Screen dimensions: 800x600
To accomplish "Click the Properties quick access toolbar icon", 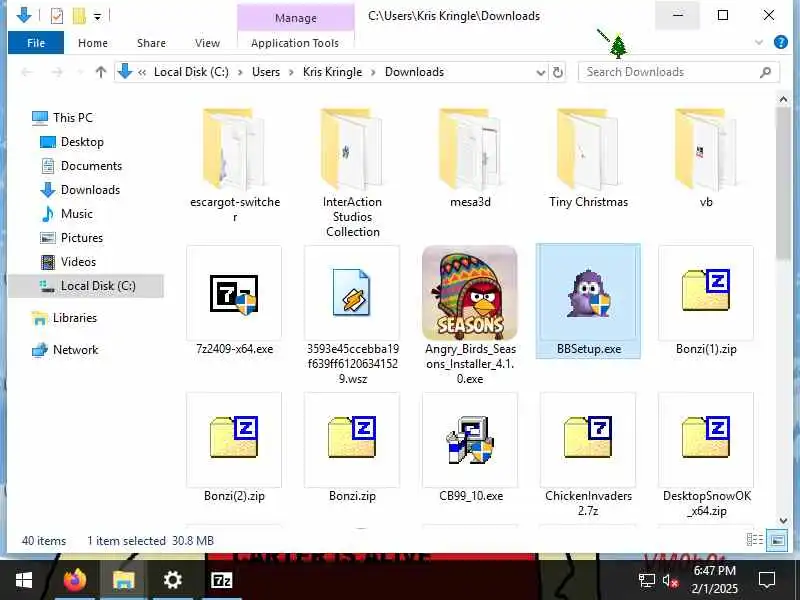I will pos(57,16).
